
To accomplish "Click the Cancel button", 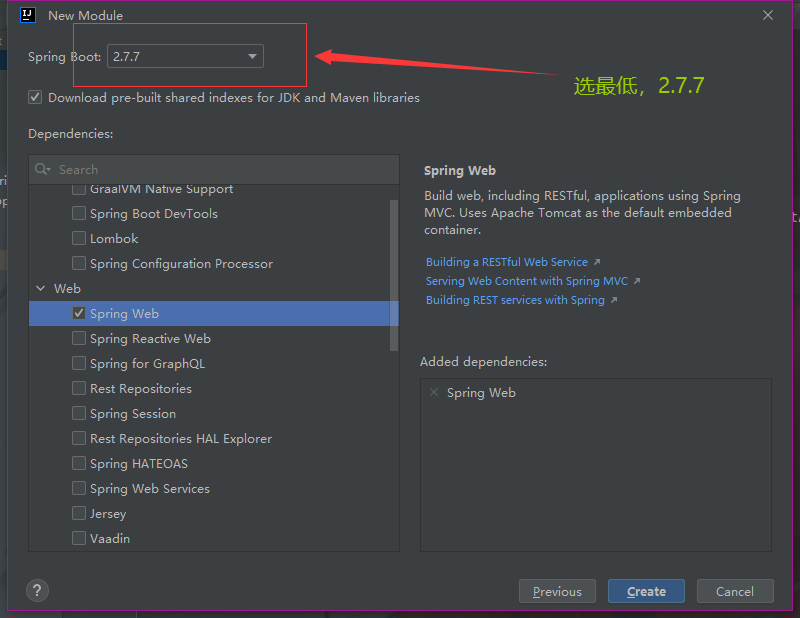I will (x=735, y=591).
